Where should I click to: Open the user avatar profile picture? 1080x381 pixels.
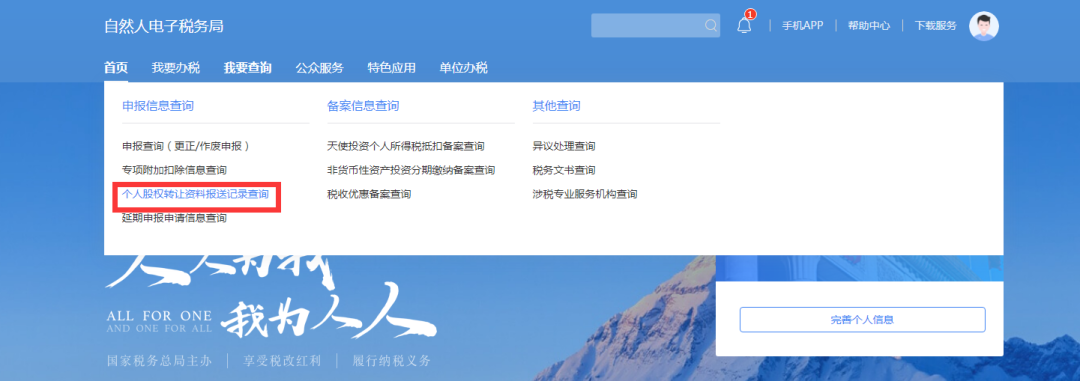point(984,25)
